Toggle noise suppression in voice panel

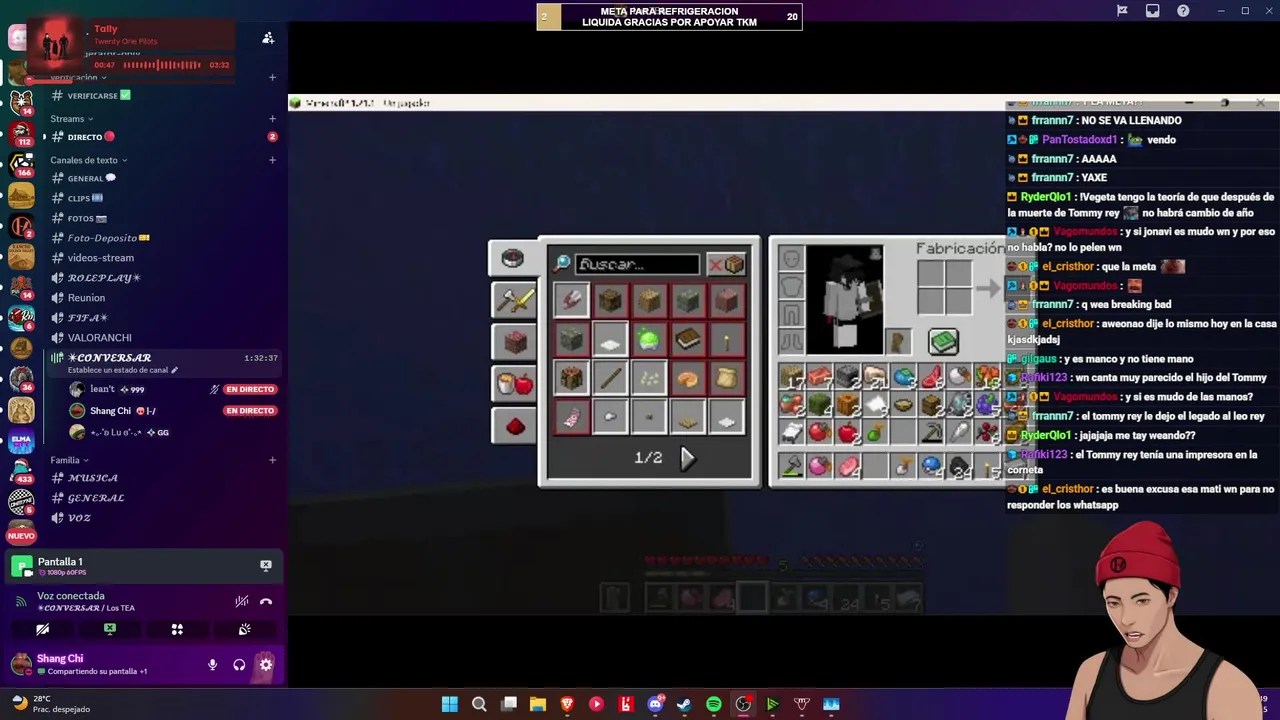[x=241, y=602]
